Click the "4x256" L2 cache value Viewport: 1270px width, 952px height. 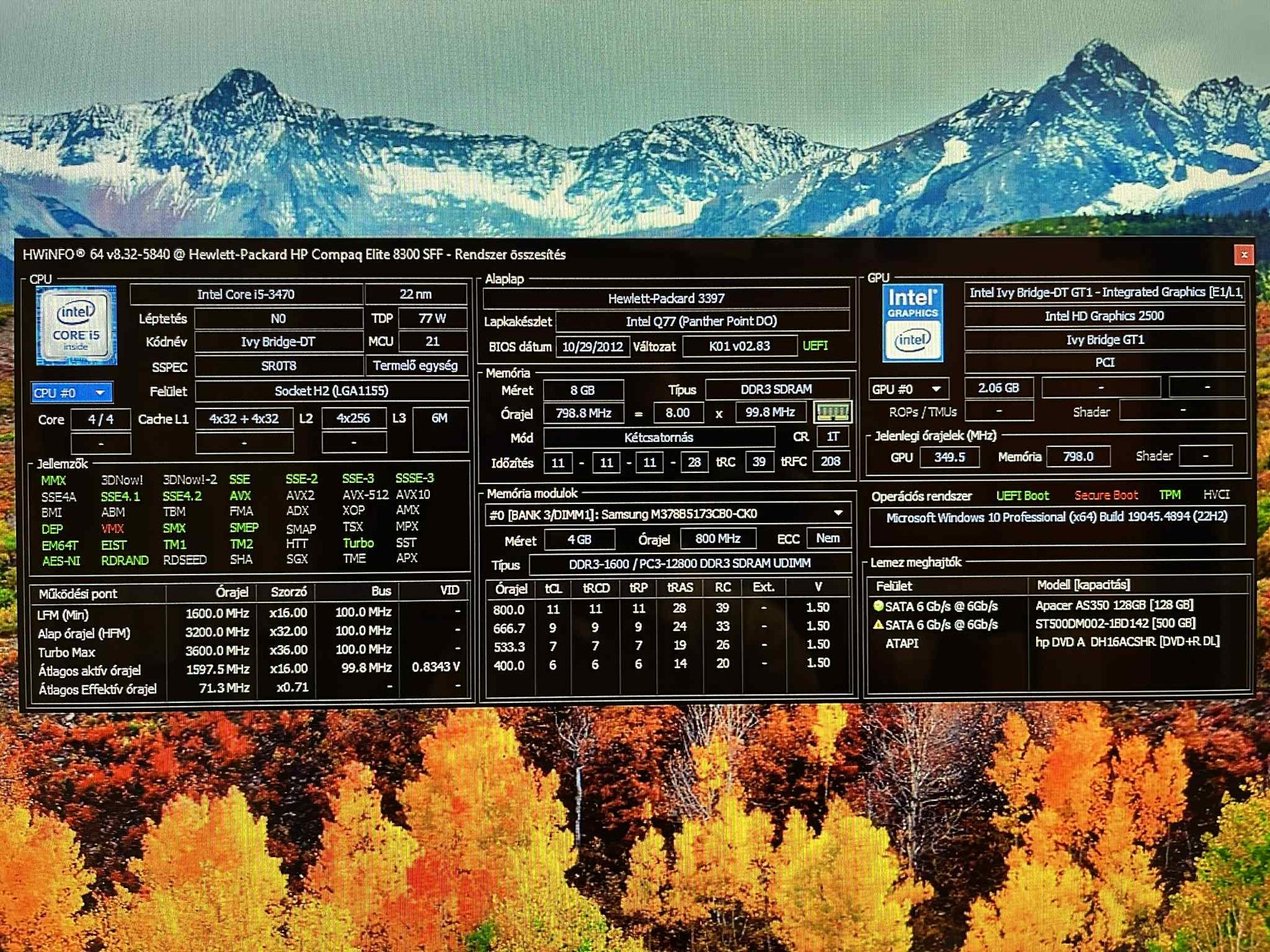(353, 419)
